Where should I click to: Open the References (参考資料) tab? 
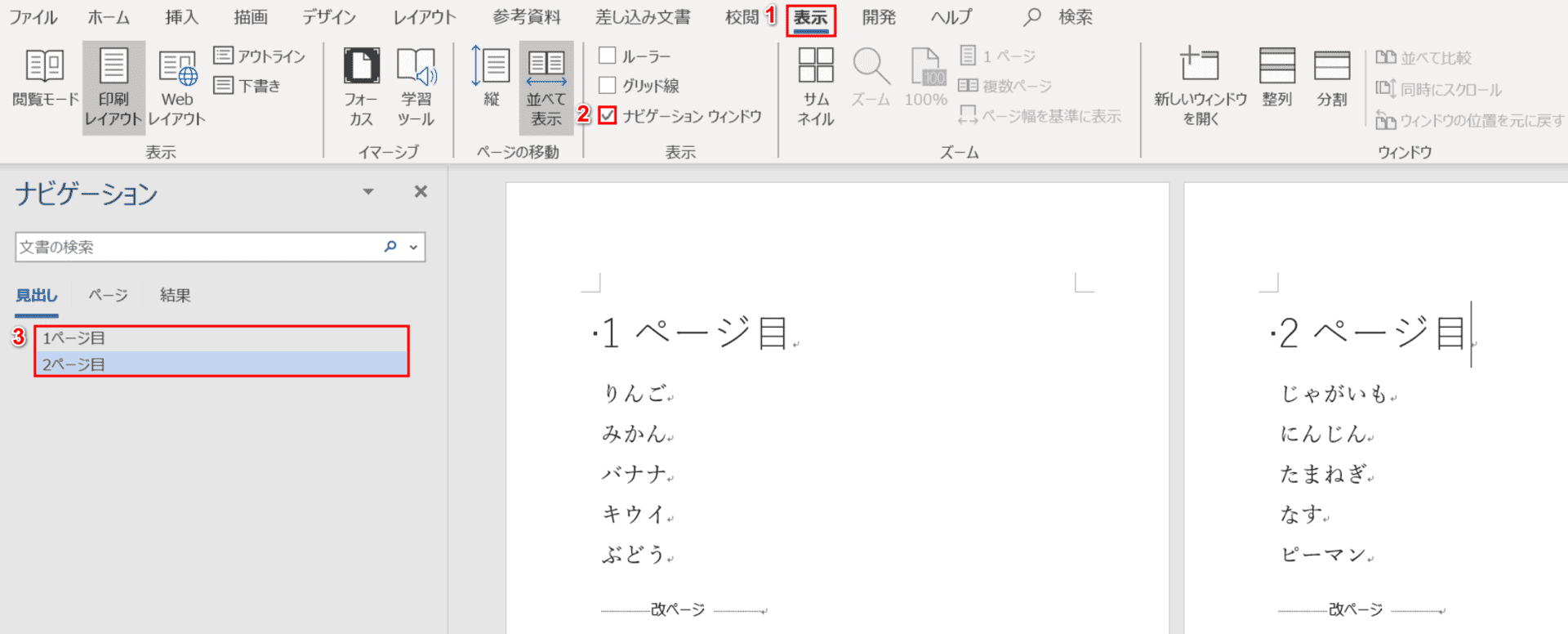[x=527, y=17]
